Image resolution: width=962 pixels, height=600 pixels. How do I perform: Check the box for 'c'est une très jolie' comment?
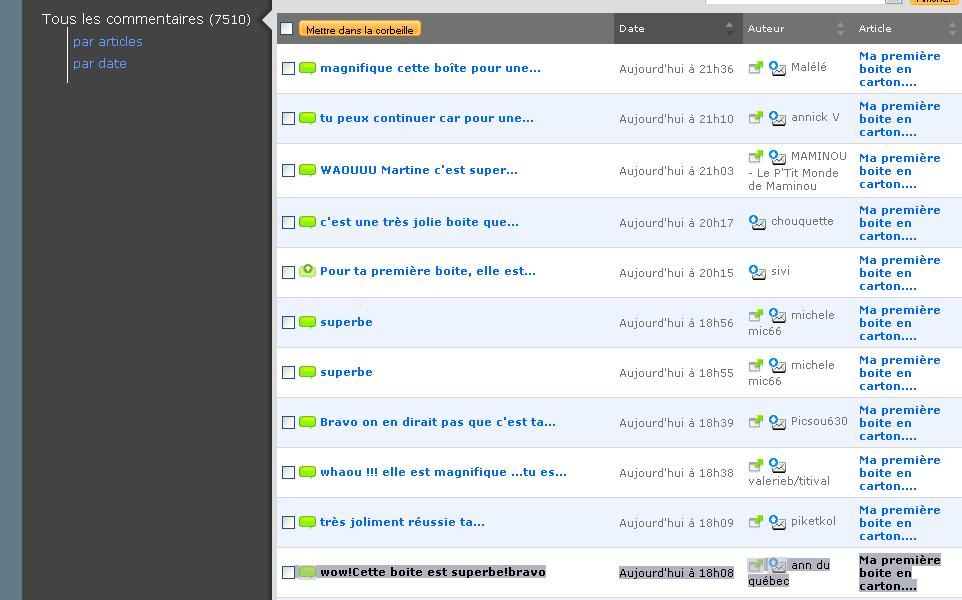pos(288,223)
